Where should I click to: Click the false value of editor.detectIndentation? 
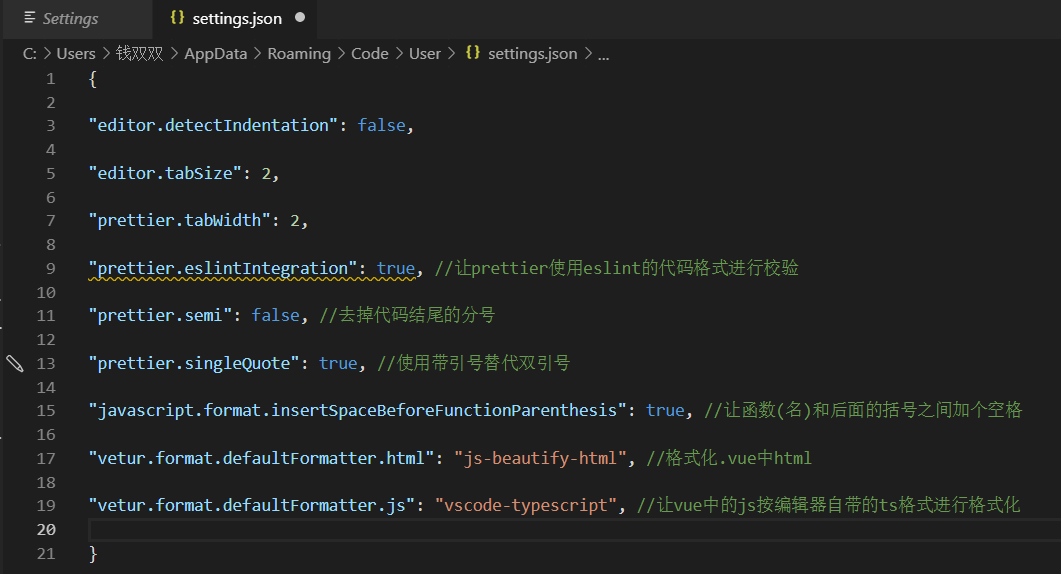[381, 125]
